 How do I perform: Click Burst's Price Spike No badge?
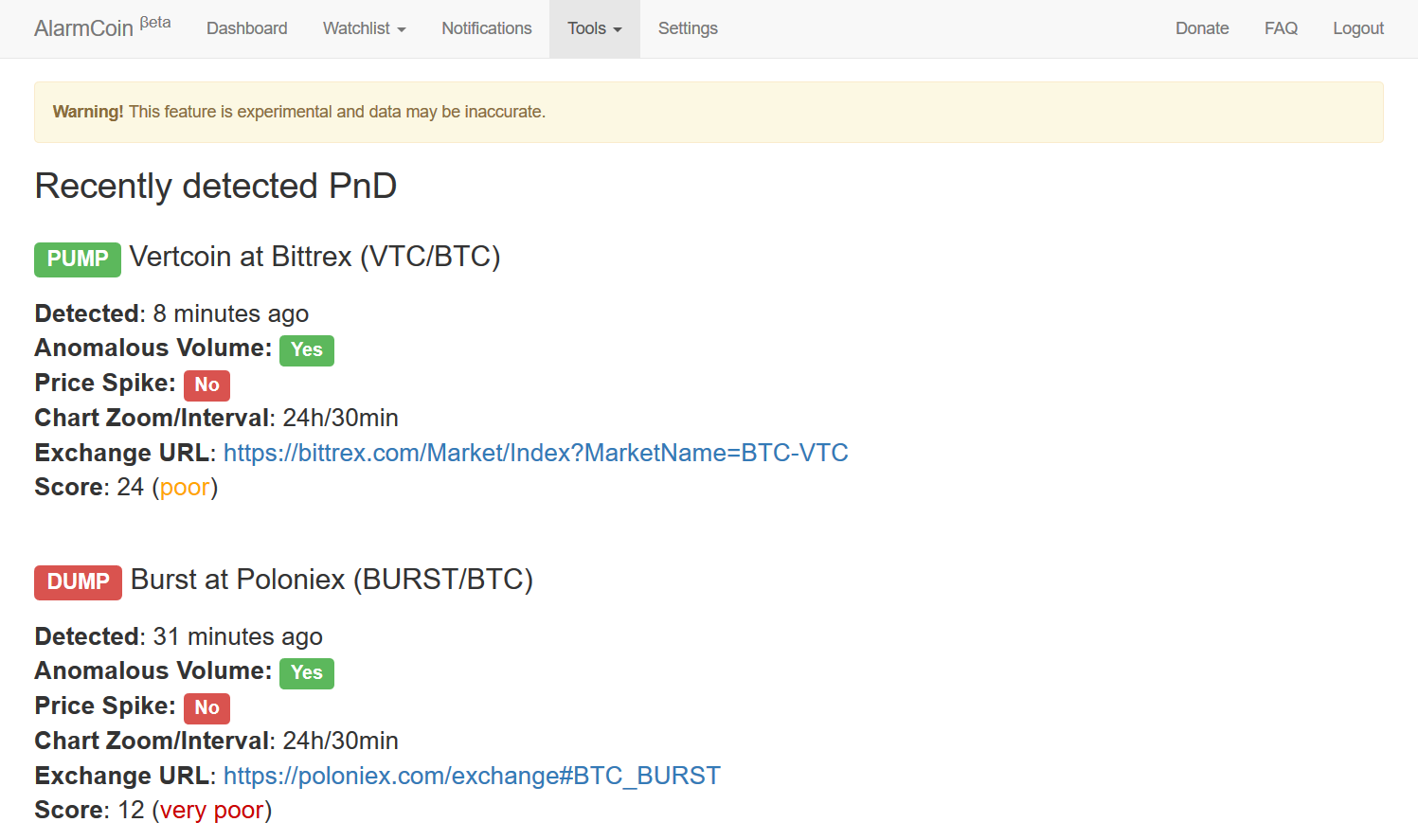(206, 707)
